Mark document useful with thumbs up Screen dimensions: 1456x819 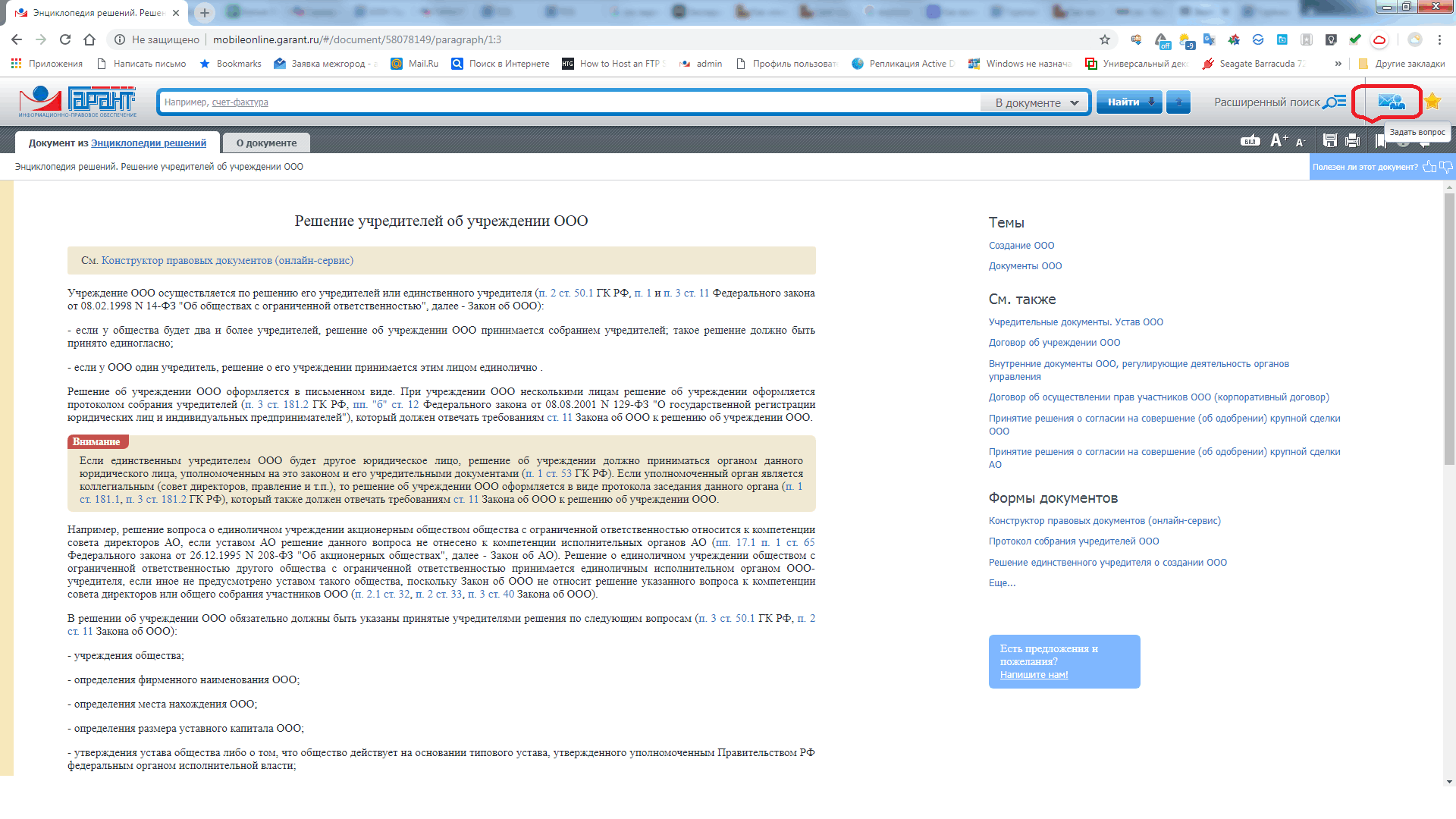point(1429,167)
